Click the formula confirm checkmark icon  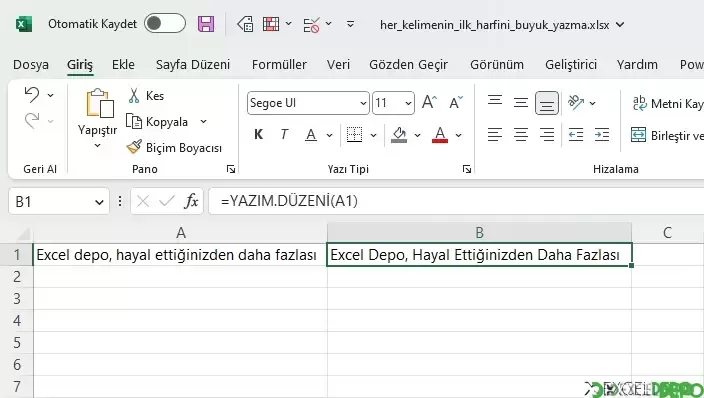167,201
